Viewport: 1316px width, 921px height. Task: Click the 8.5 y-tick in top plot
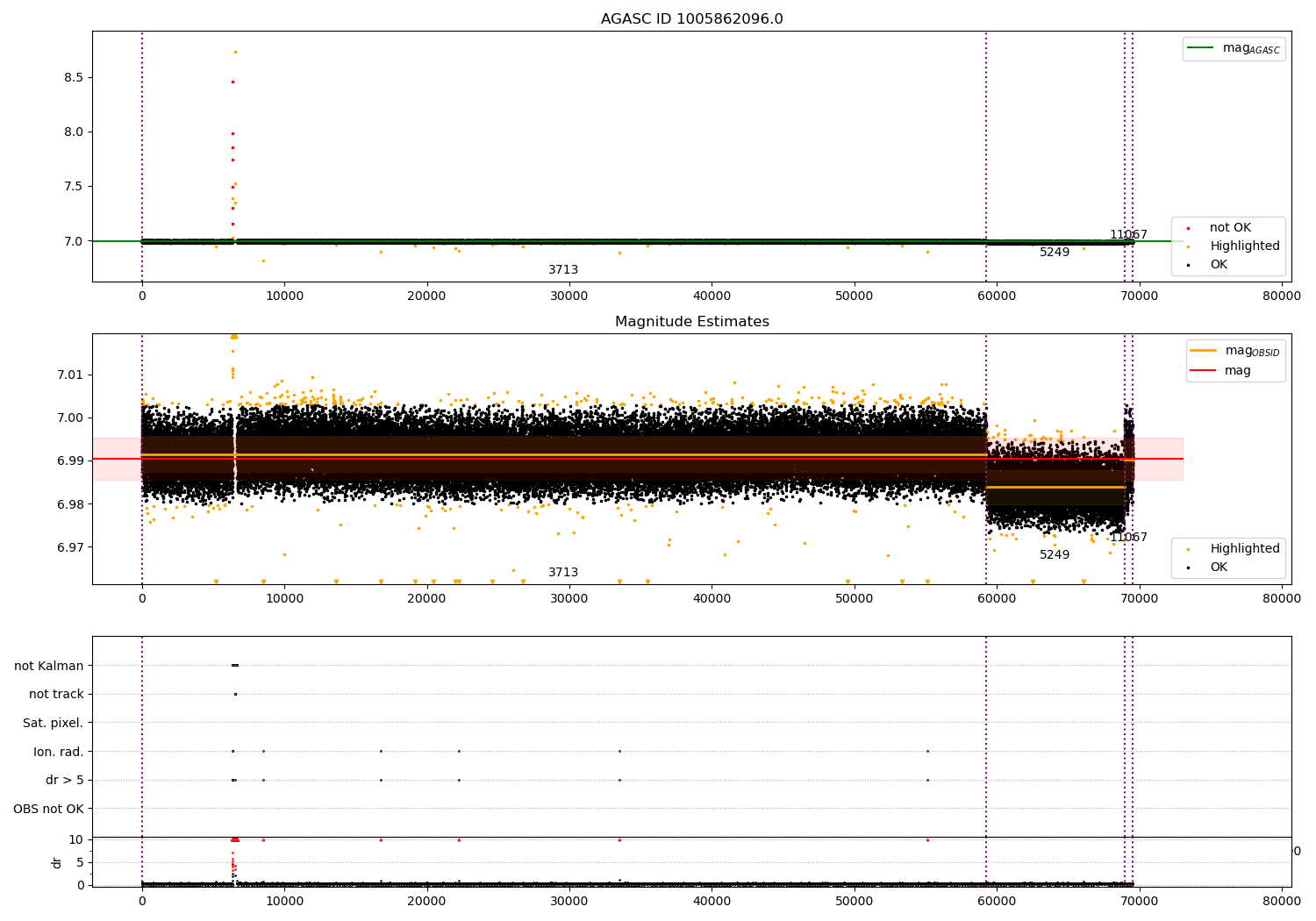click(74, 77)
